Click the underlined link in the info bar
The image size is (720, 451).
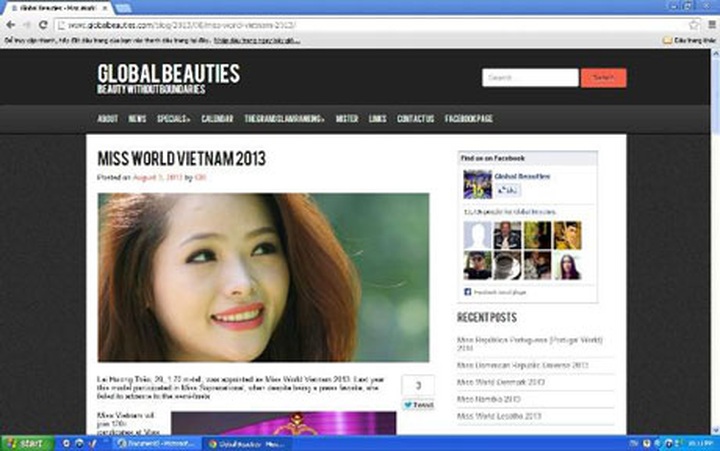[257, 41]
